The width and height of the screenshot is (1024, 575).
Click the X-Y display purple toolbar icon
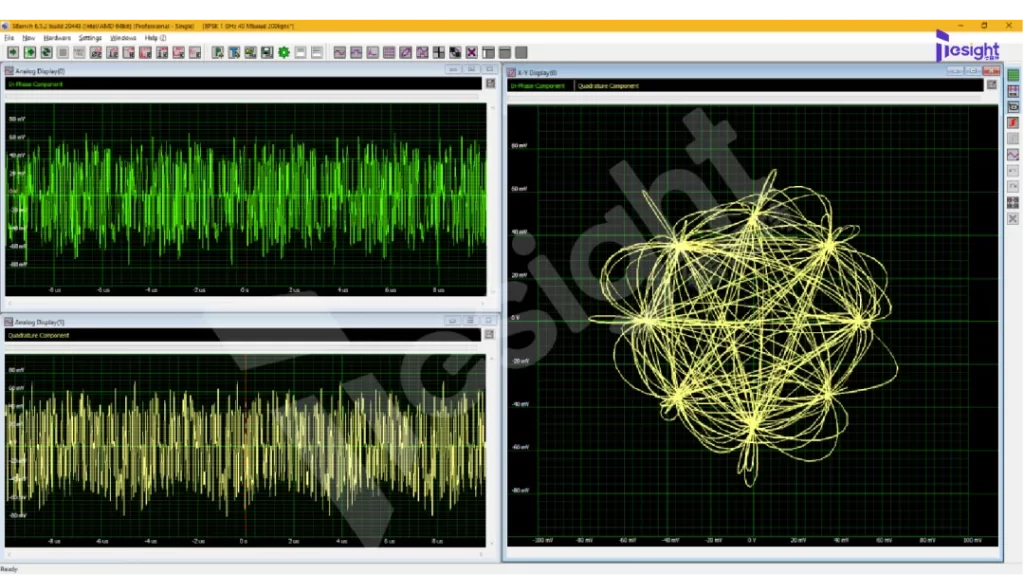(423, 52)
